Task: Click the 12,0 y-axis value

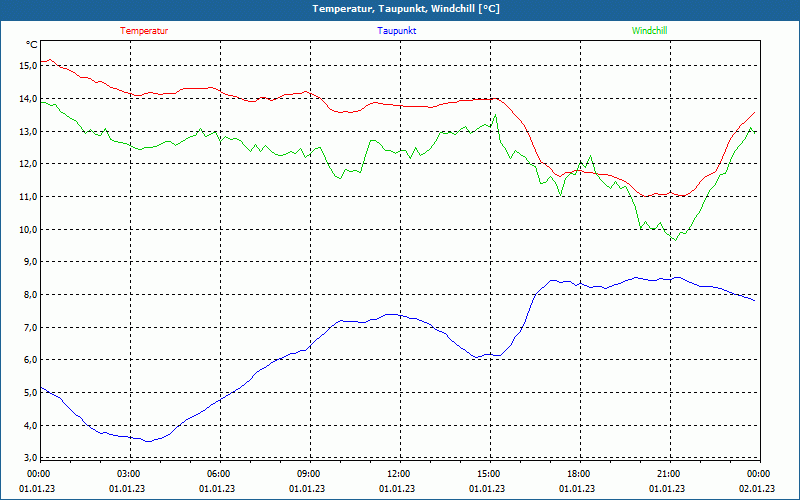Action: (29, 164)
